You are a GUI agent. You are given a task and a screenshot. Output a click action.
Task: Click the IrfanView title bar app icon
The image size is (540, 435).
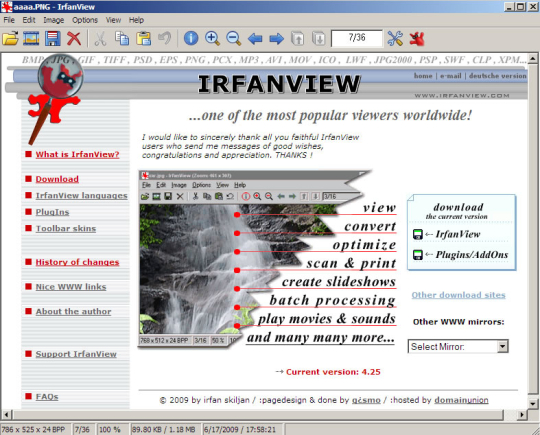[7, 7]
